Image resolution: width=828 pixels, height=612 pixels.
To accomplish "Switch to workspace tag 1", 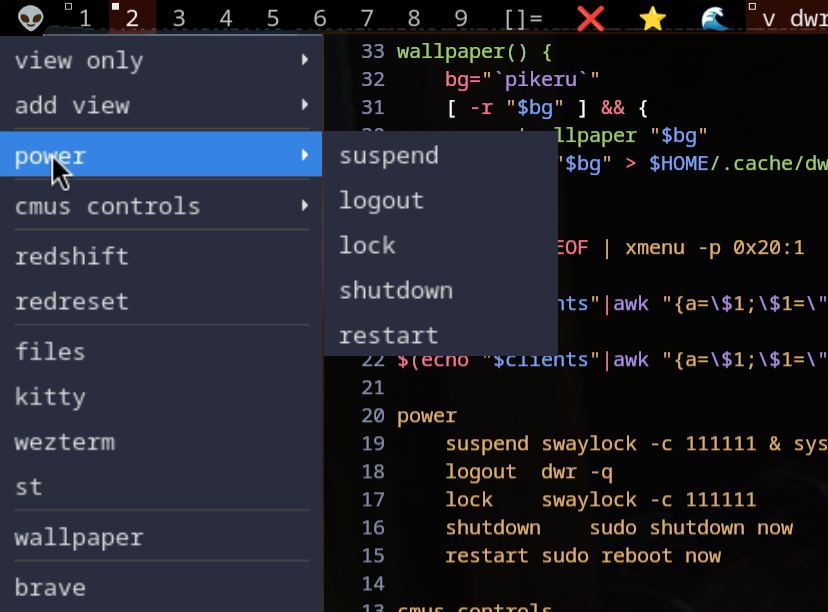I will click(x=85, y=18).
